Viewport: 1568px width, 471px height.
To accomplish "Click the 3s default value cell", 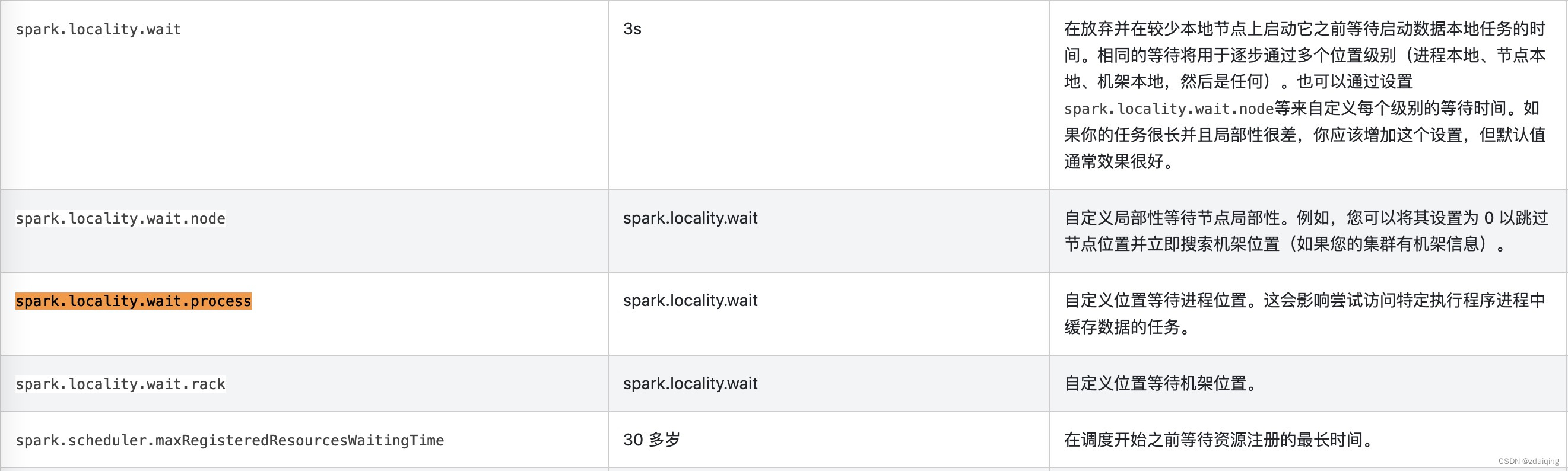I will pyautogui.click(x=632, y=28).
